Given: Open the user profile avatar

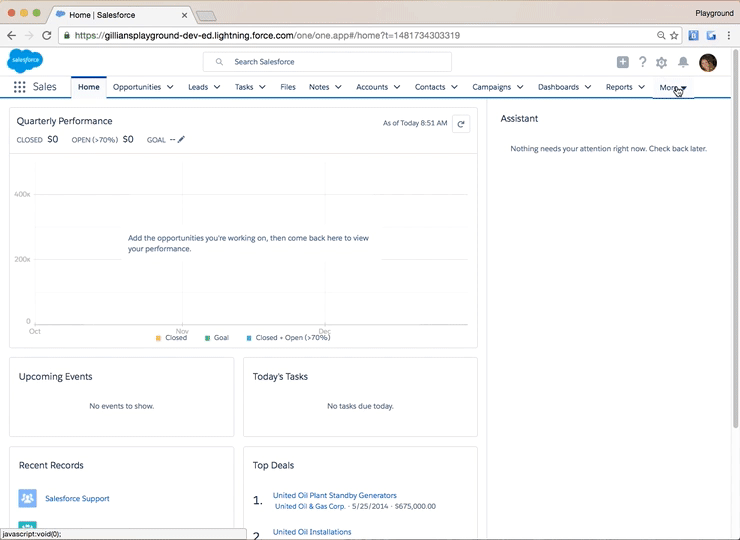Looking at the screenshot, I should point(708,62).
